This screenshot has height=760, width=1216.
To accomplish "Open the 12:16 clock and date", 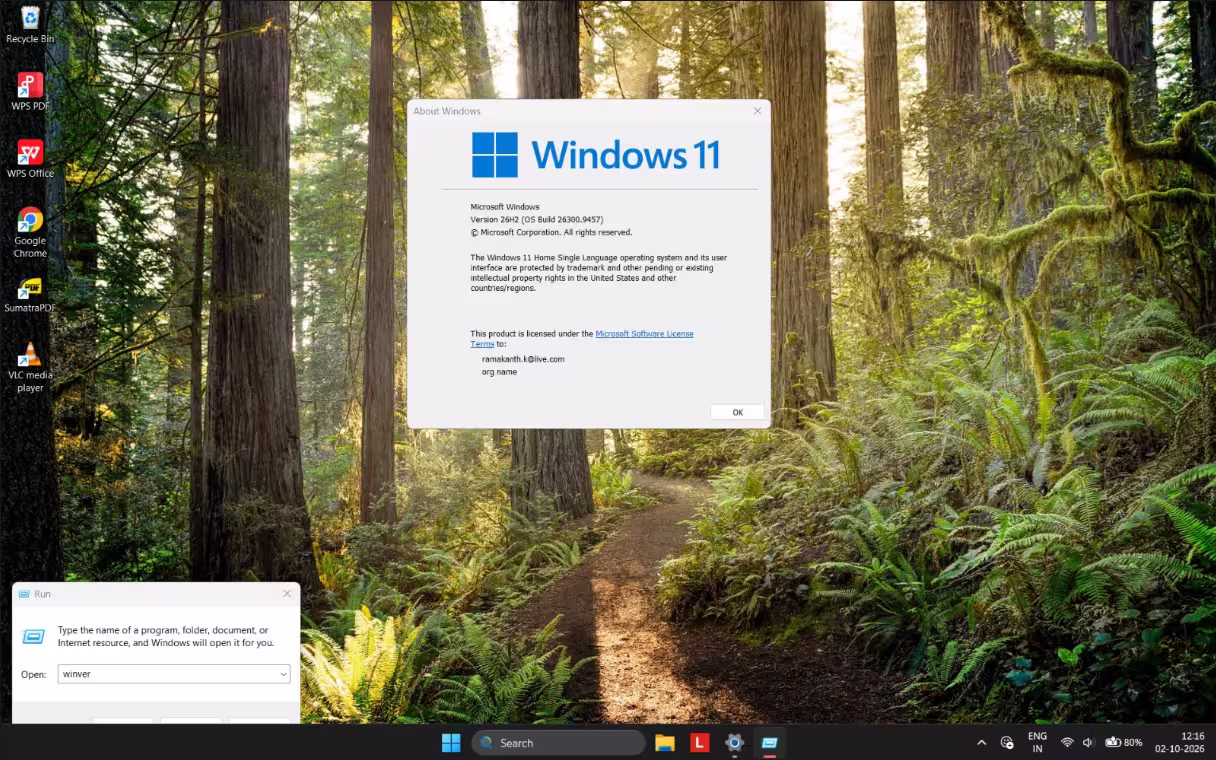I will (x=1179, y=743).
